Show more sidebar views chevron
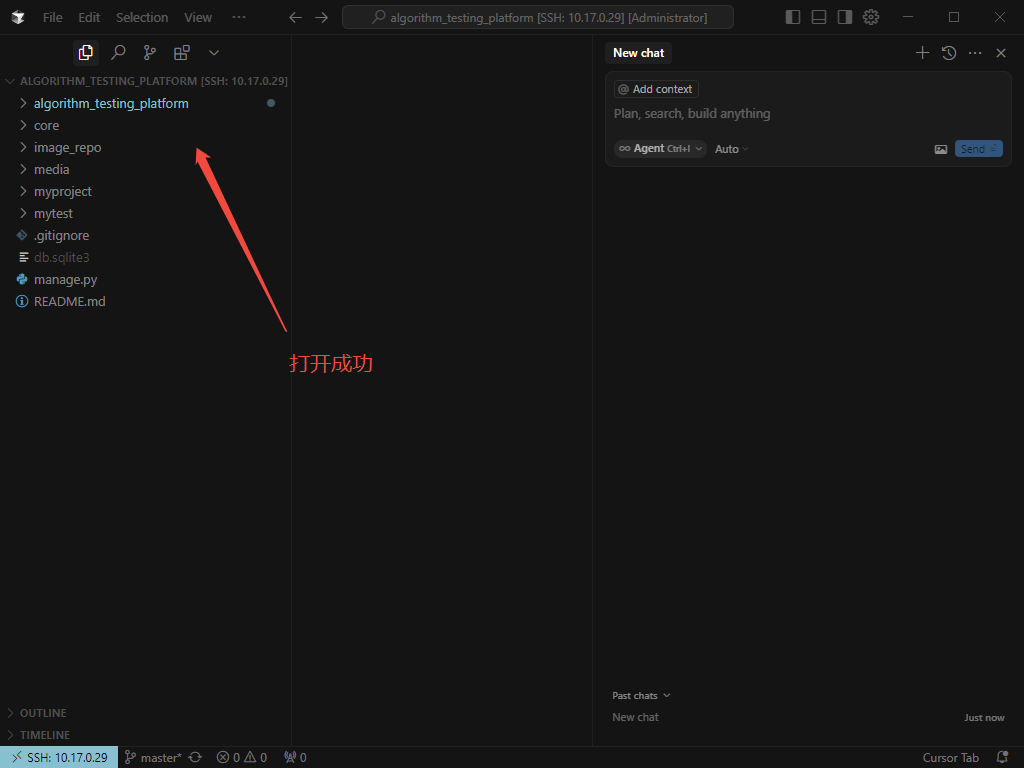1024x768 pixels. [x=214, y=53]
